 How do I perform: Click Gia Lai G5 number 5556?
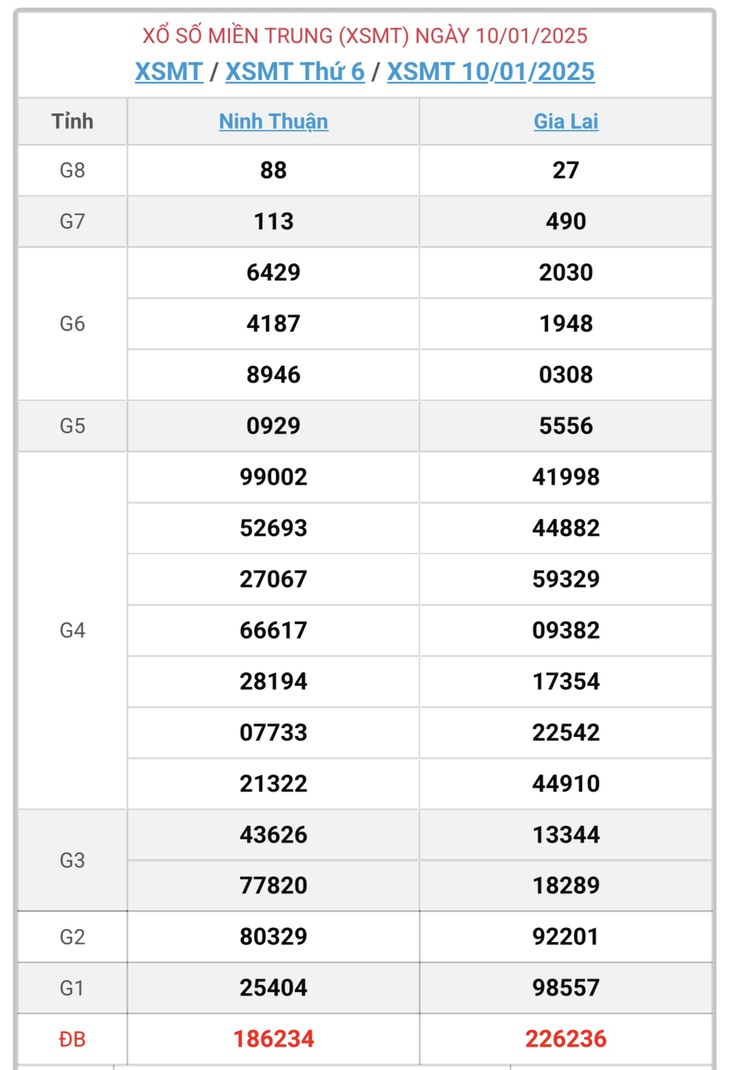pos(566,426)
